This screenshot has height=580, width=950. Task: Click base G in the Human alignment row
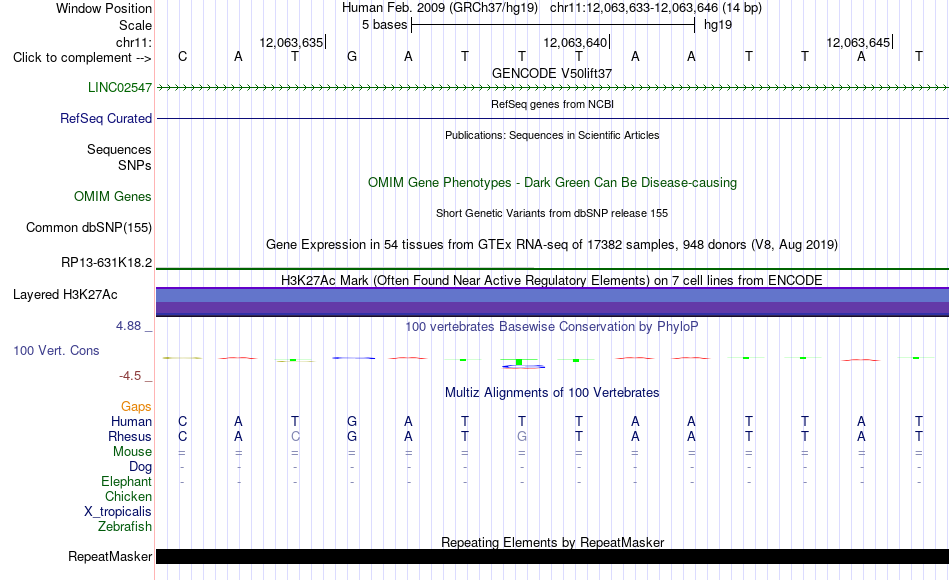pos(352,421)
